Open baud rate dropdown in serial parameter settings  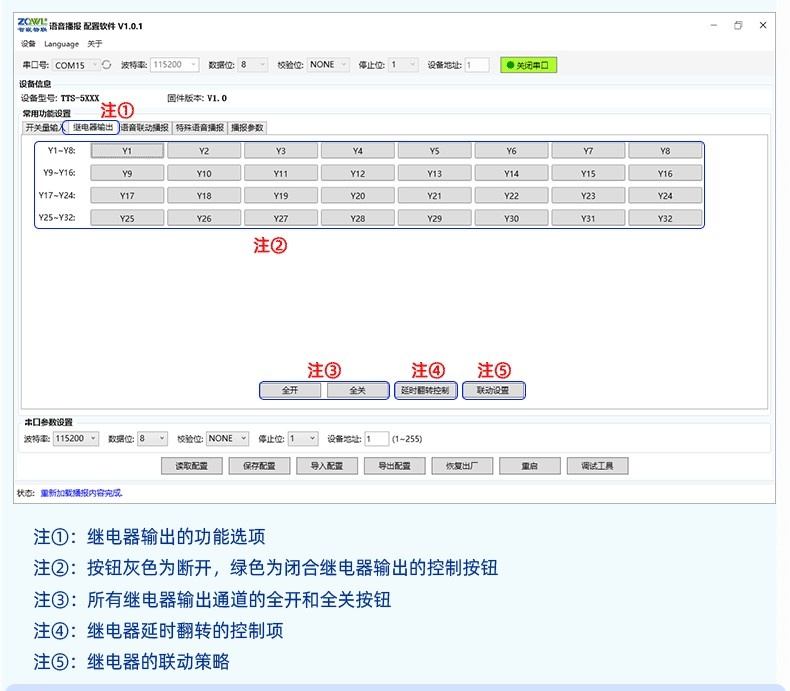(x=76, y=439)
